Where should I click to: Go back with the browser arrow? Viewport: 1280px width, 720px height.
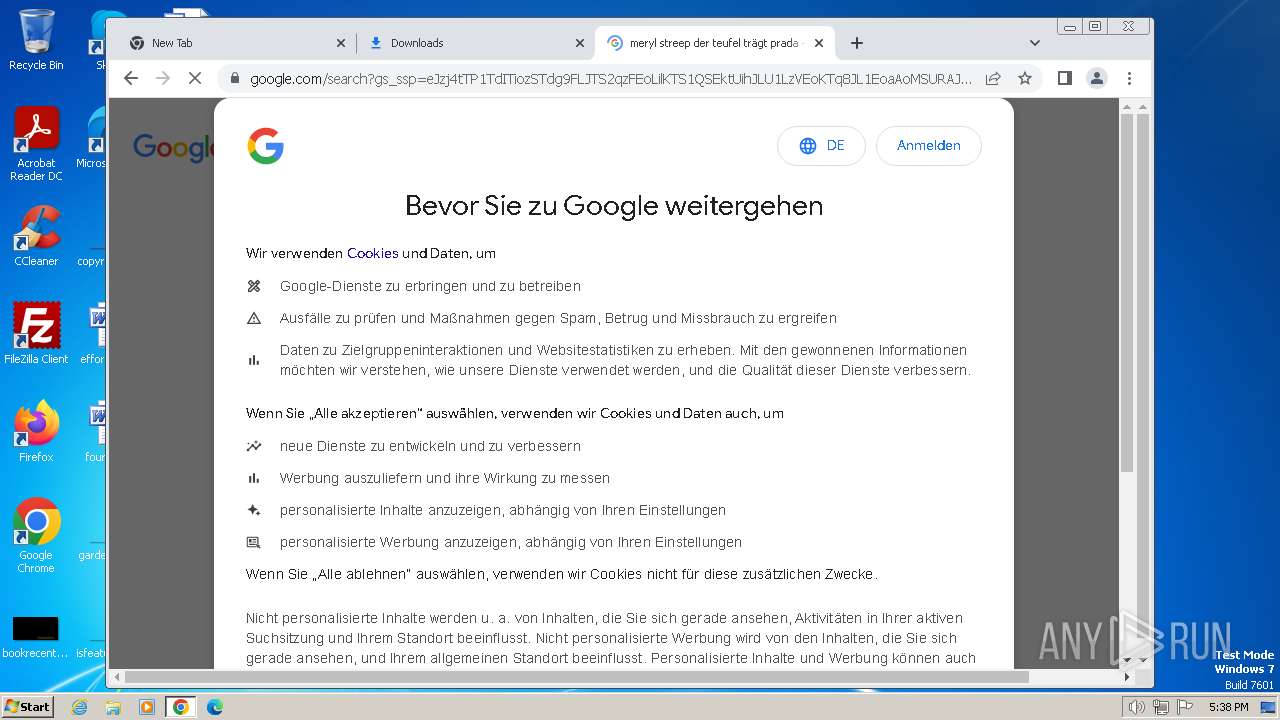pos(131,78)
